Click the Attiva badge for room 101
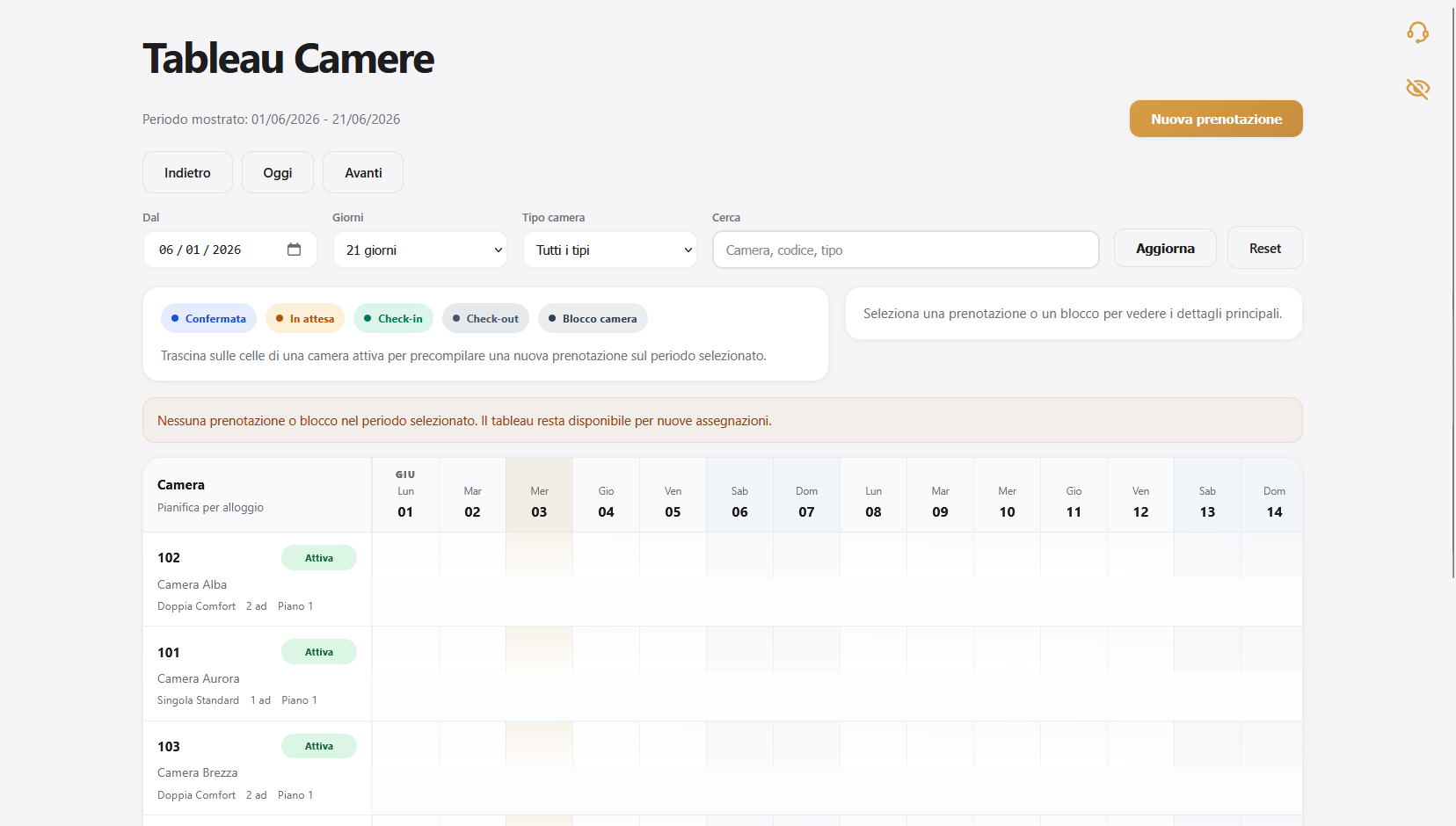Viewport: 1456px width, 826px height. click(319, 652)
